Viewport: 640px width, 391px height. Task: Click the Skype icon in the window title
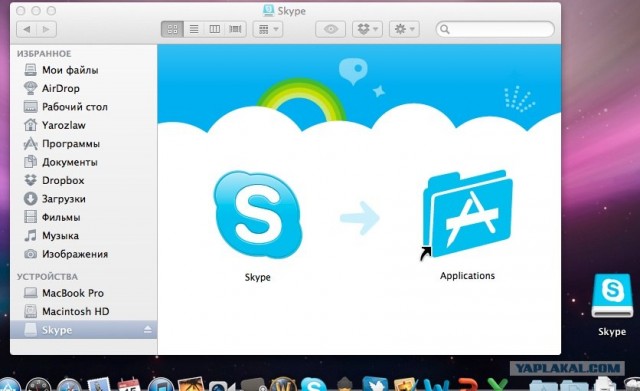[268, 11]
